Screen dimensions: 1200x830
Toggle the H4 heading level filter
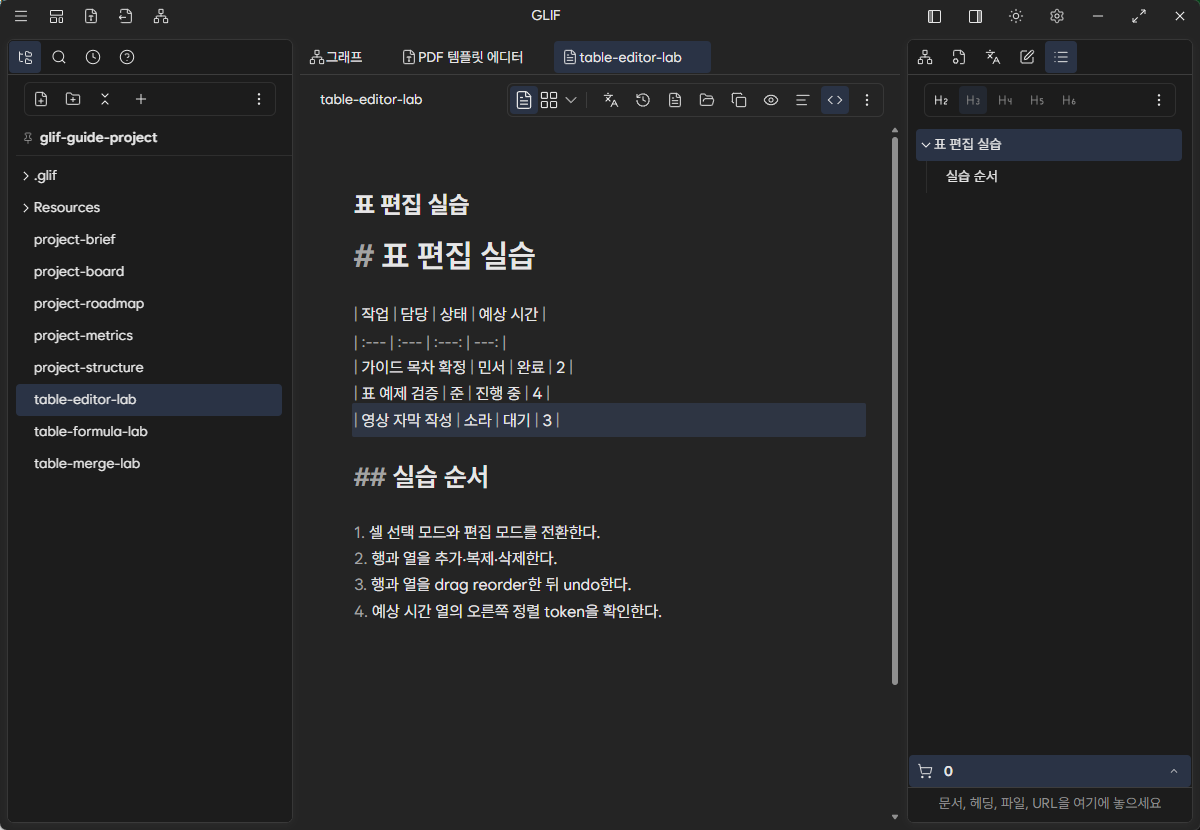[x=1005, y=100]
